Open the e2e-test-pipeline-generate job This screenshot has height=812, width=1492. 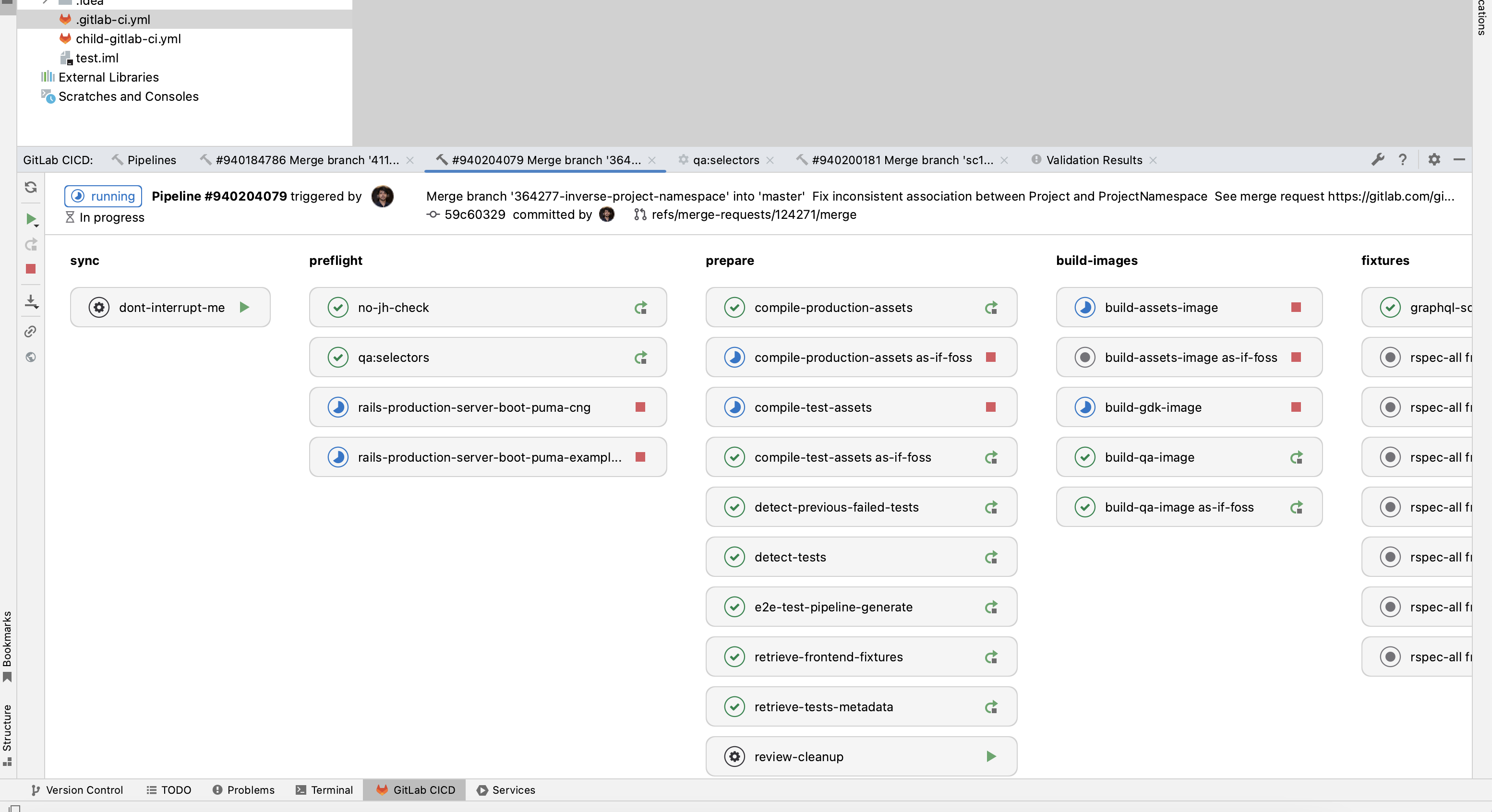click(x=861, y=607)
